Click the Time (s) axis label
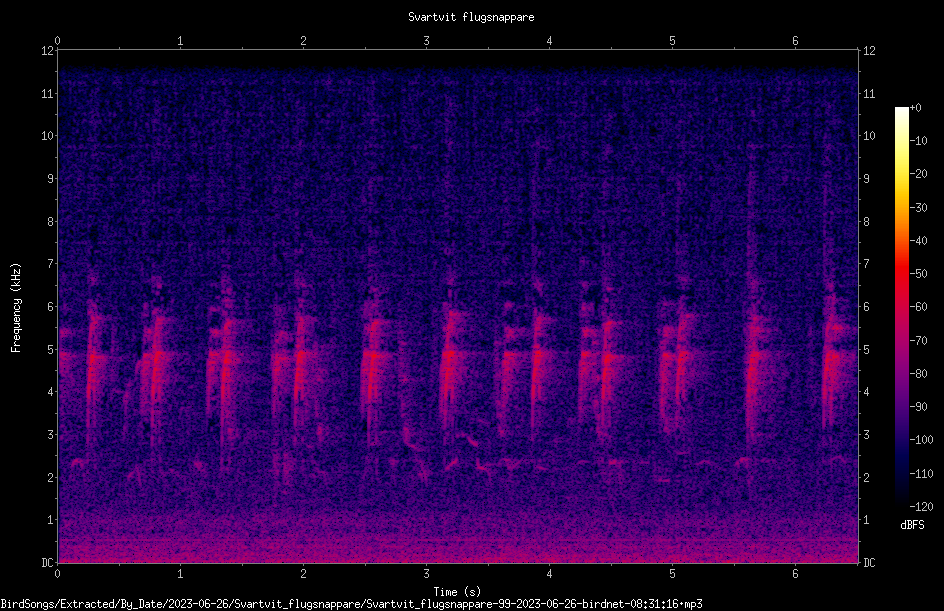 457,592
